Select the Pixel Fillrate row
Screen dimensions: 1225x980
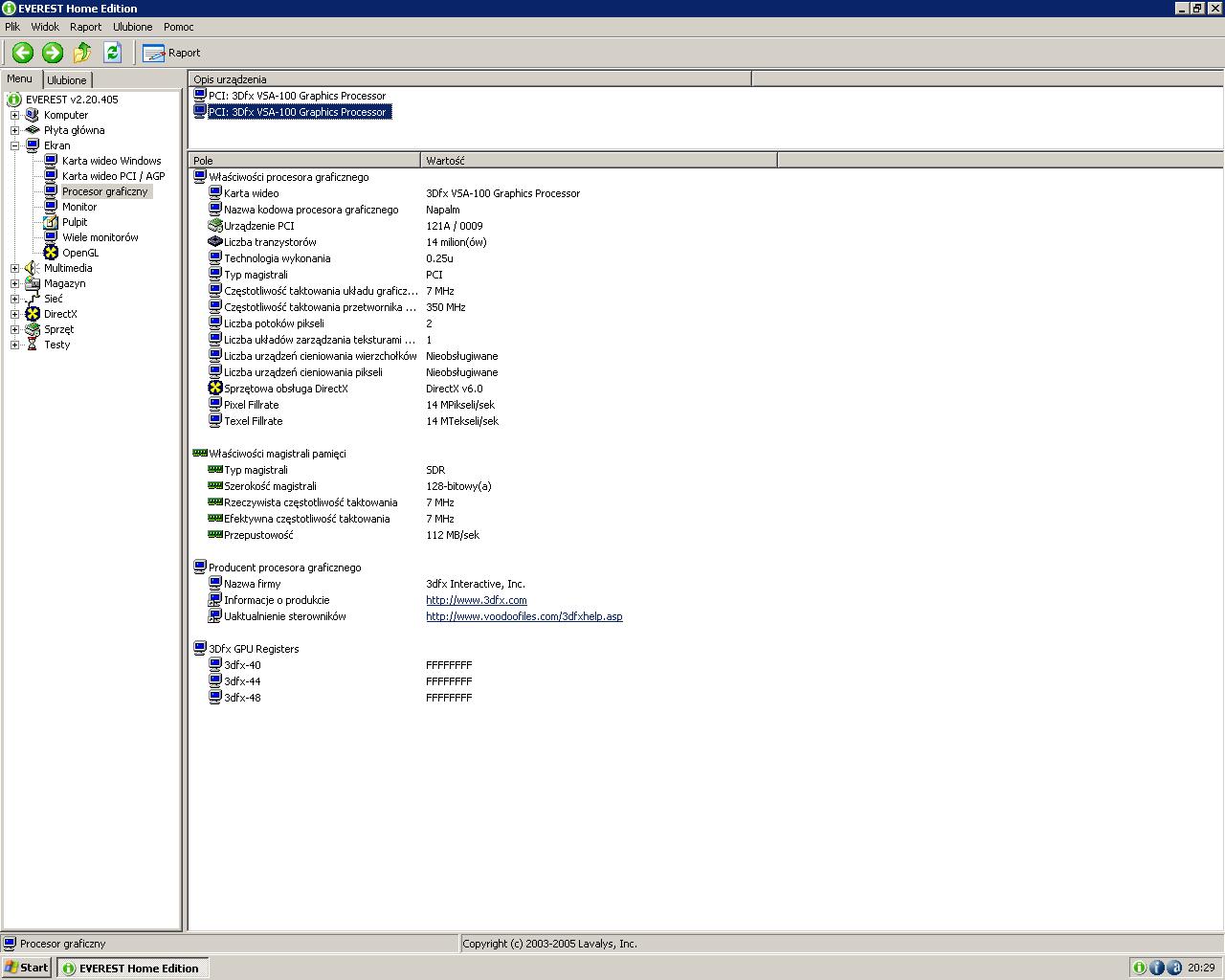(x=704, y=405)
